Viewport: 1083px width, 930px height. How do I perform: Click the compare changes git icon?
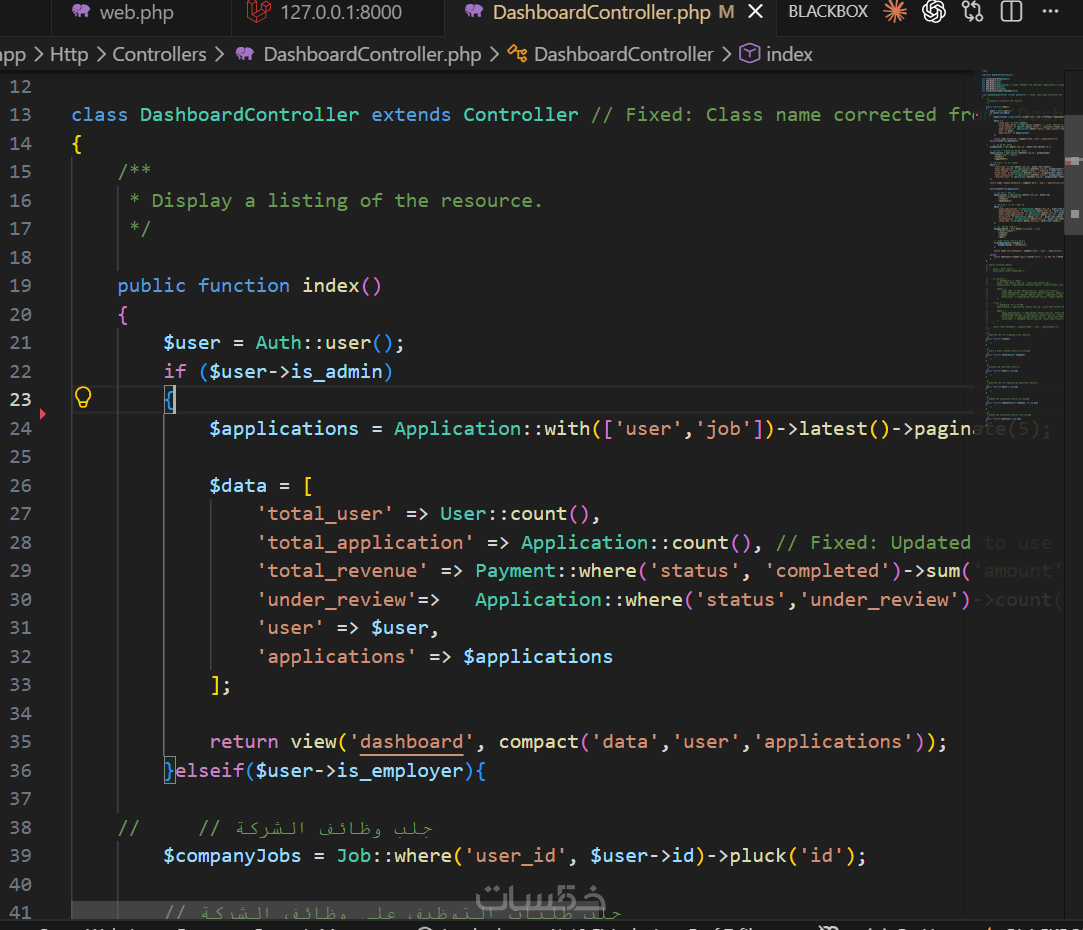click(972, 11)
